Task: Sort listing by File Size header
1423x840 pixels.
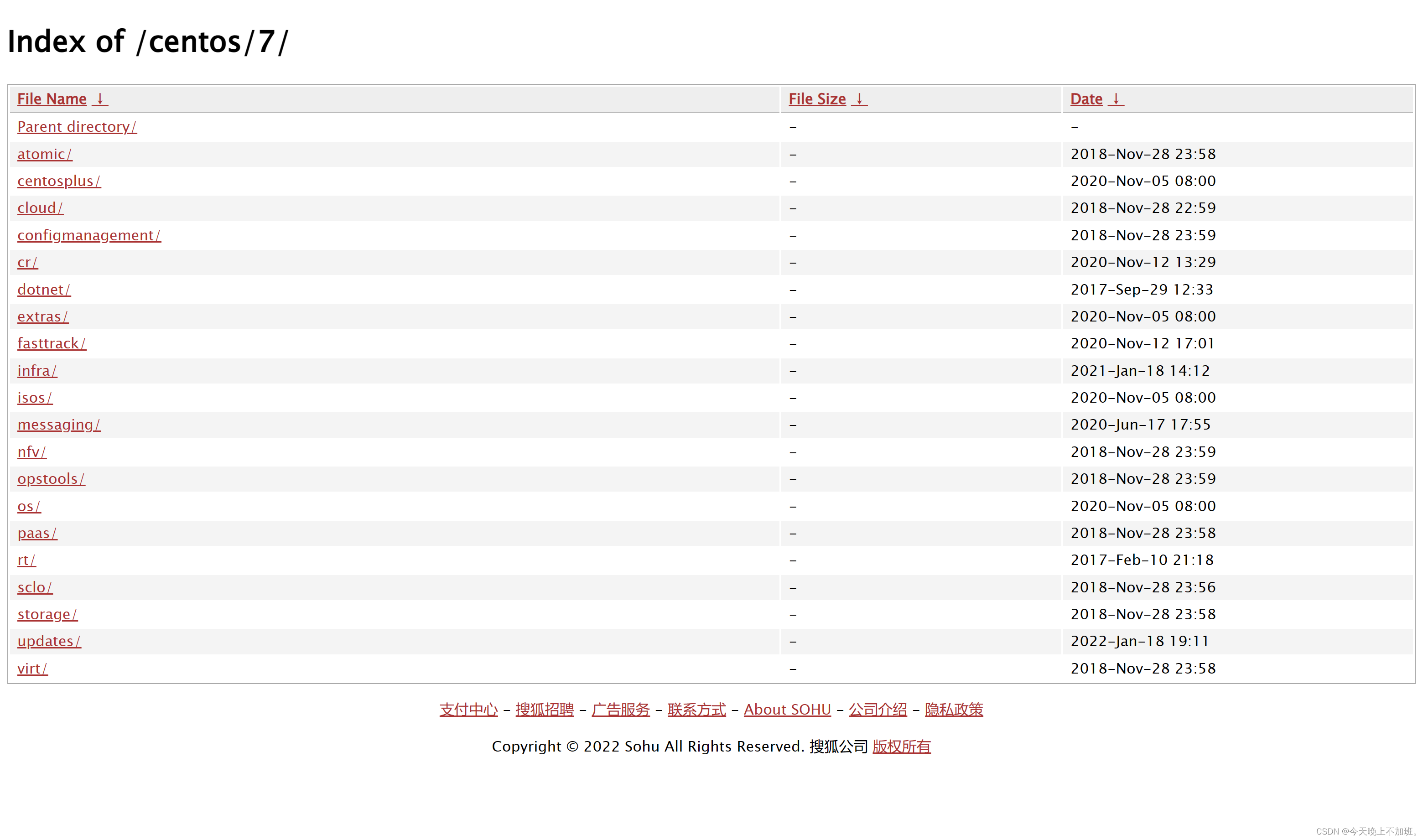Action: pos(817,99)
